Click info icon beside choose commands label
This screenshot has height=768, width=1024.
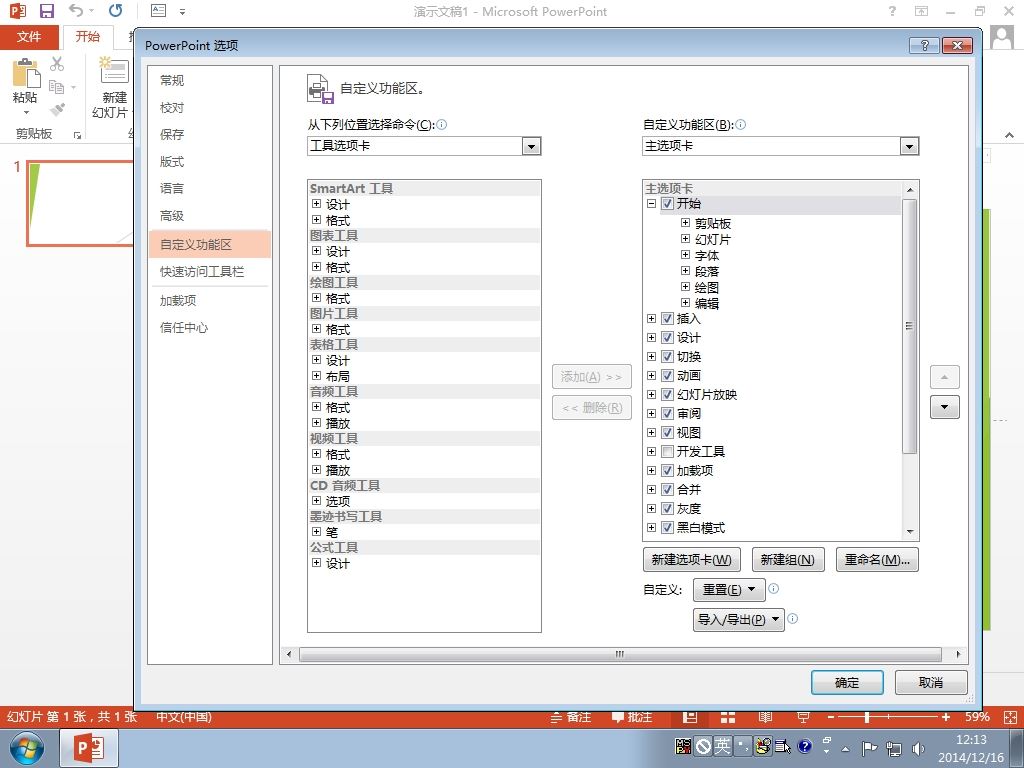(441, 124)
